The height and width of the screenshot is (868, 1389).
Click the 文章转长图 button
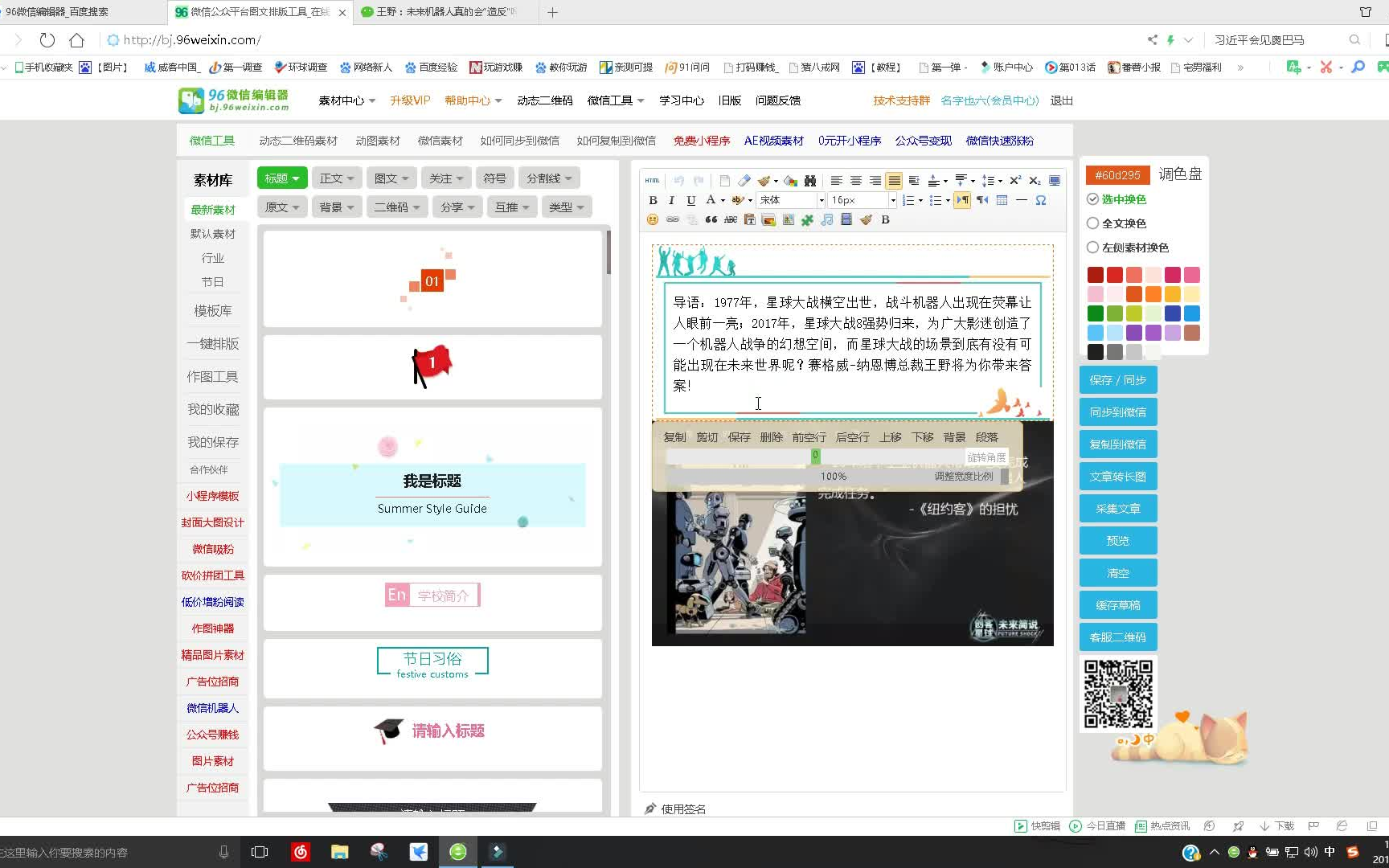[1118, 477]
